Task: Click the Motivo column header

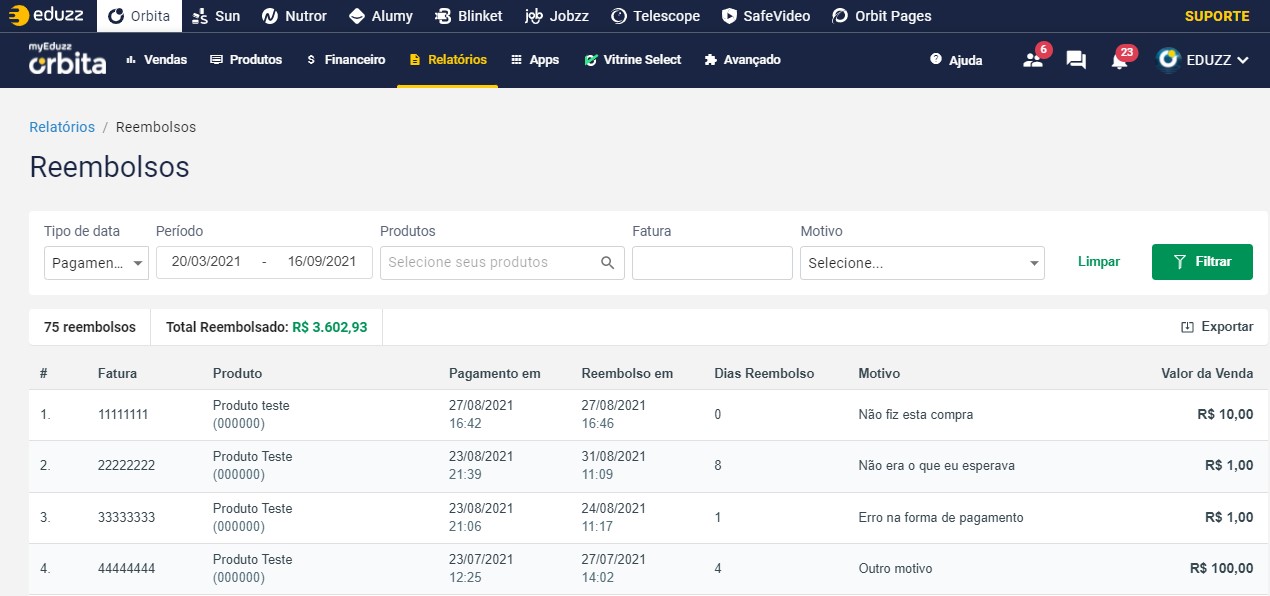Action: [879, 373]
